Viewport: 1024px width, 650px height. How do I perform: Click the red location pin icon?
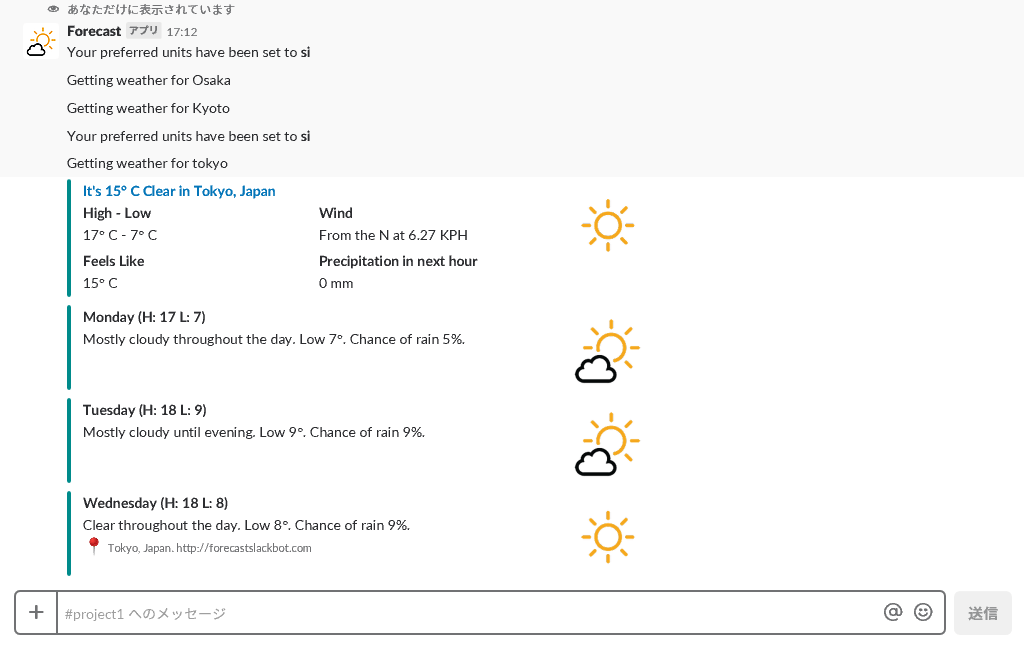[94, 546]
